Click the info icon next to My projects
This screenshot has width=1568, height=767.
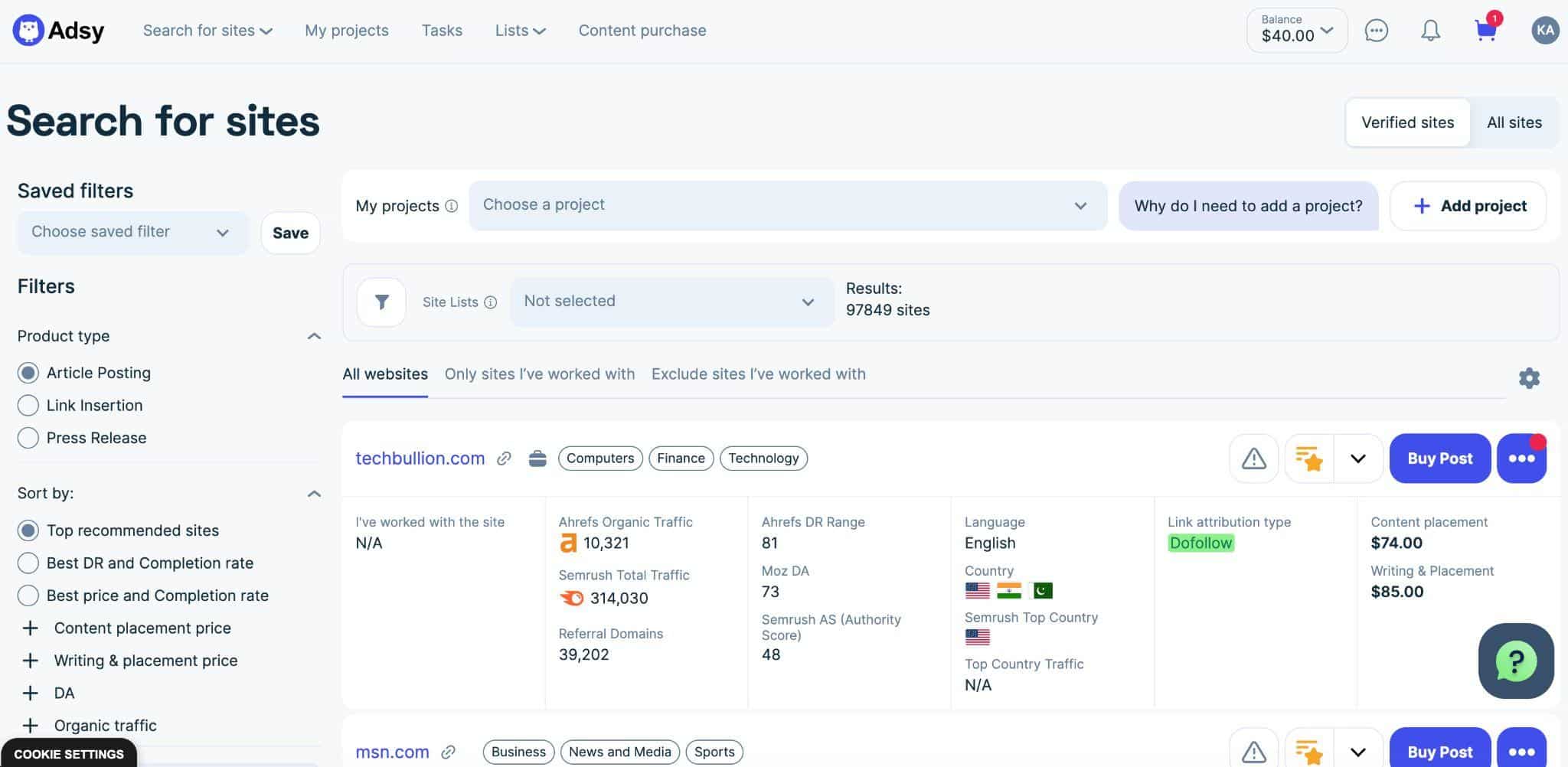tap(452, 206)
